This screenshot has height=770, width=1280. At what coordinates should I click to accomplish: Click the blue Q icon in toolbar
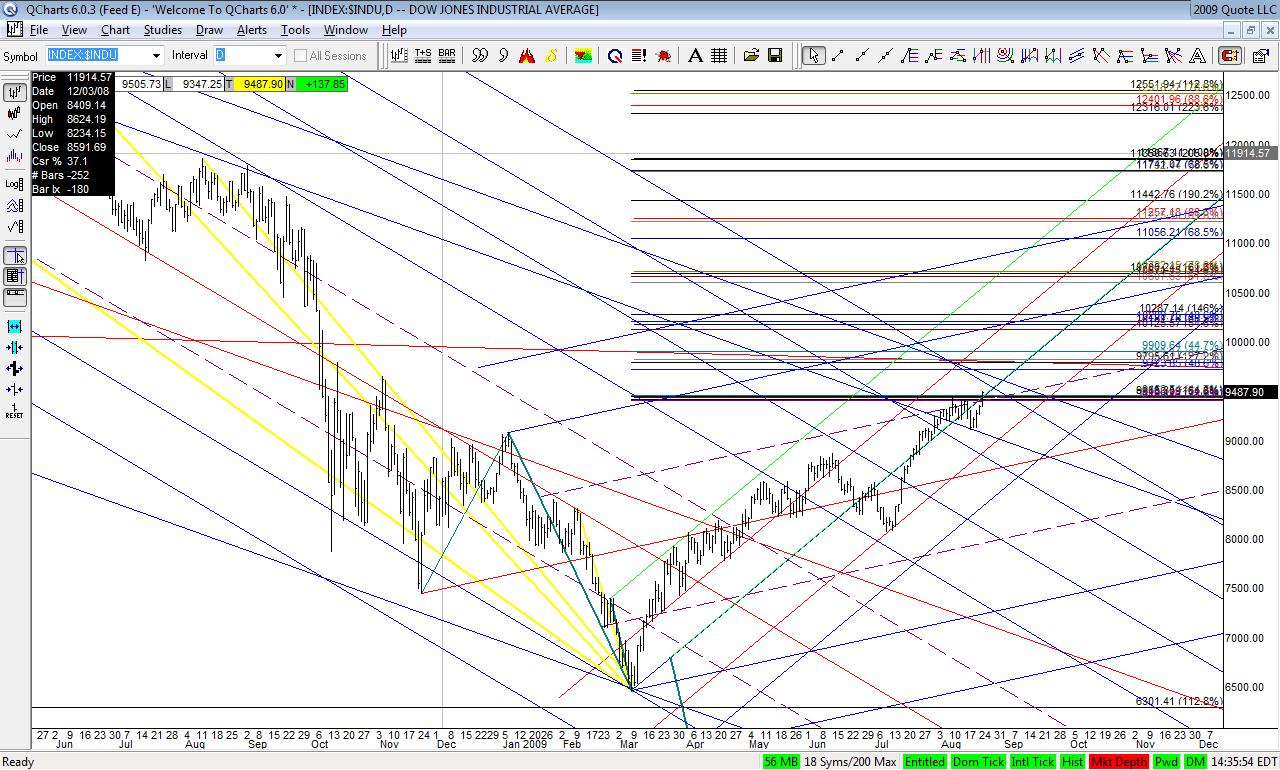pyautogui.click(x=615, y=55)
